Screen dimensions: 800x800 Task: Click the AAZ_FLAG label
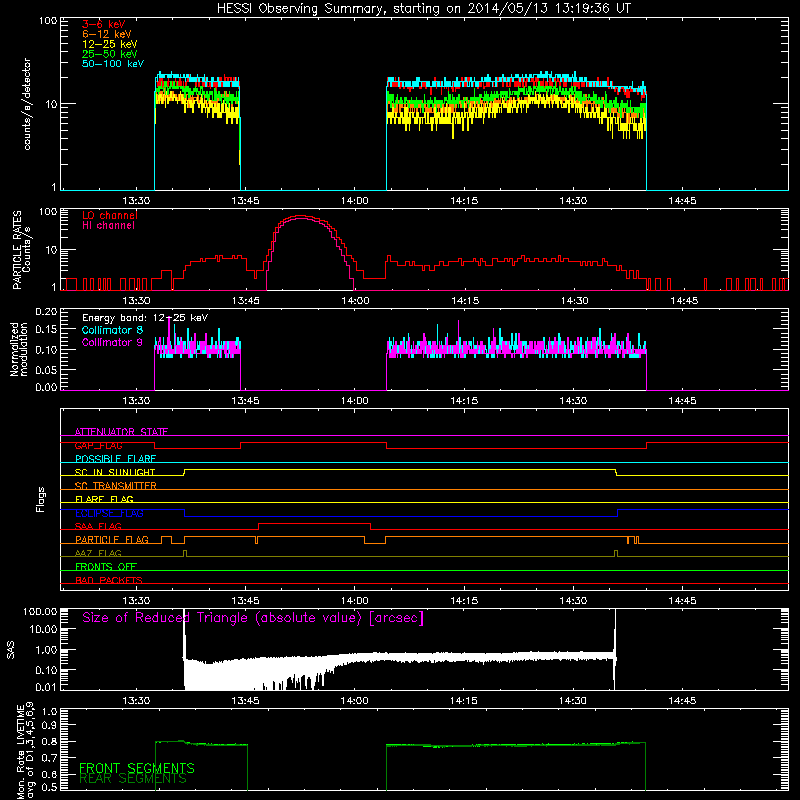pyautogui.click(x=98, y=553)
